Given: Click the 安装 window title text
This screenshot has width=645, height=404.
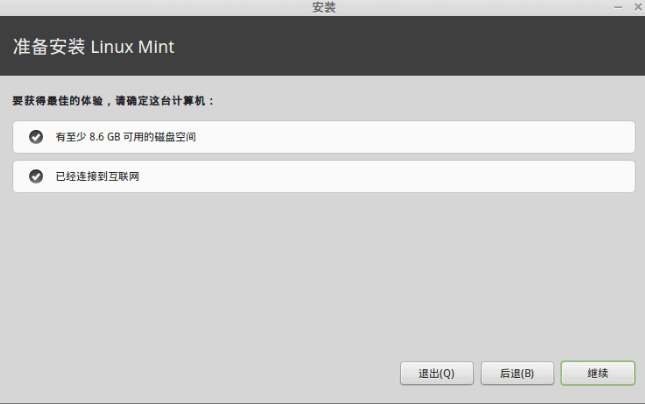Looking at the screenshot, I should (322, 7).
